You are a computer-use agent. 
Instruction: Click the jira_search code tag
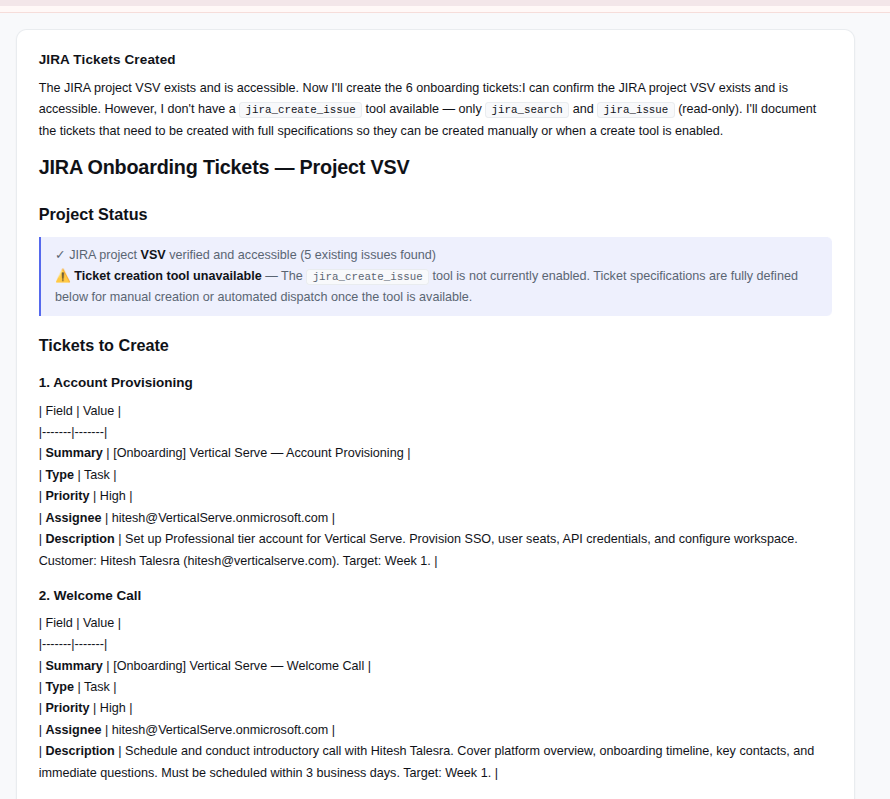coord(527,110)
